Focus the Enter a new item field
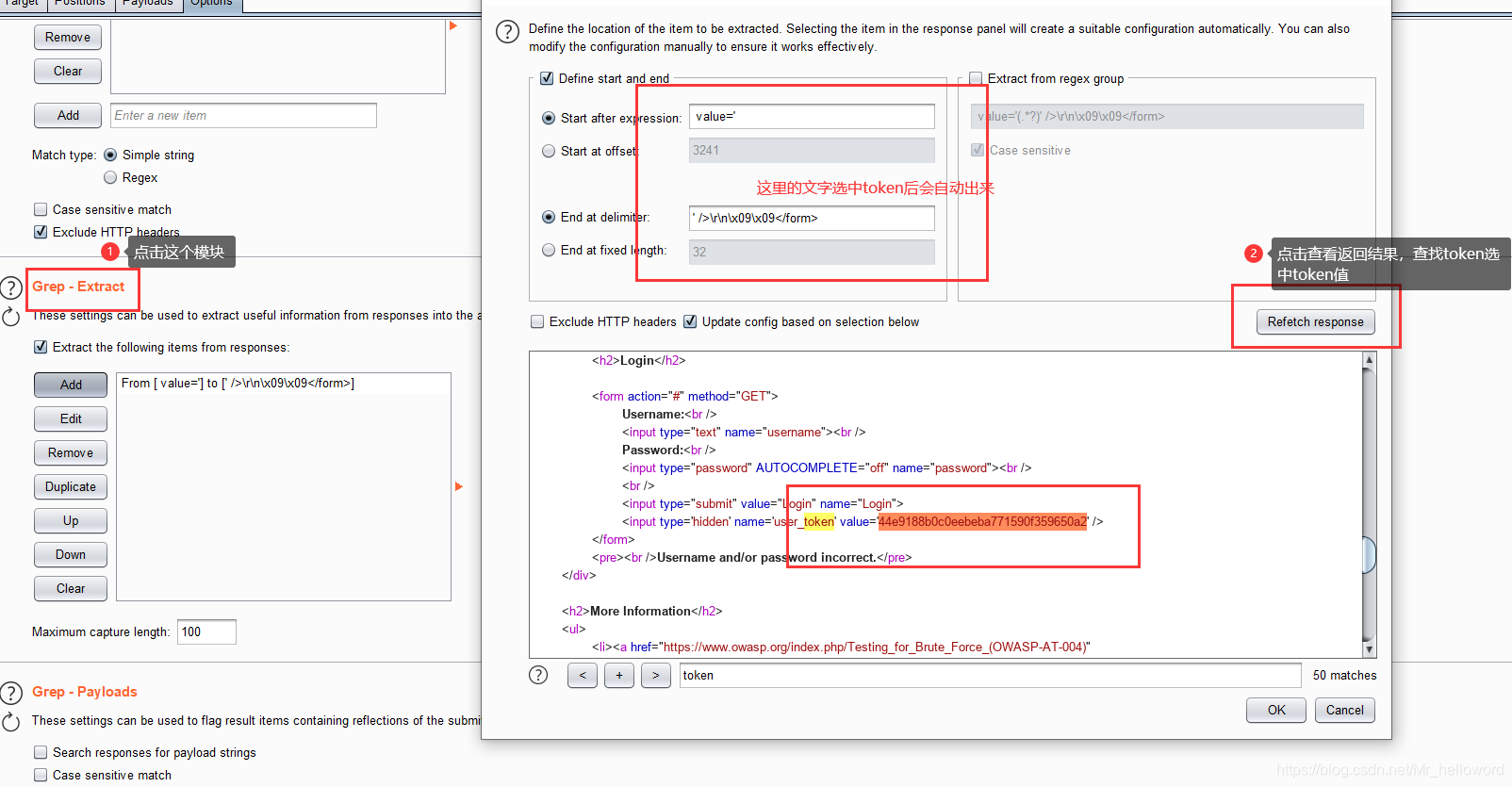 click(x=243, y=115)
